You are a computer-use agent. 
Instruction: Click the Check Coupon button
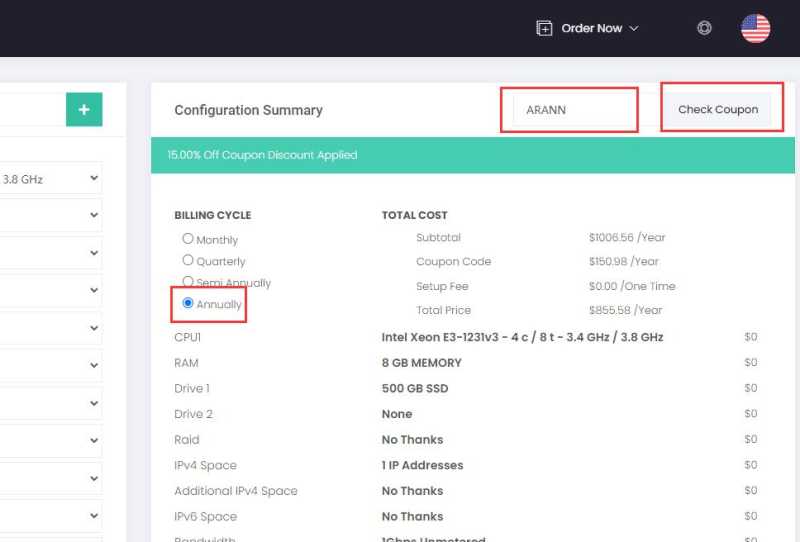[718, 109]
